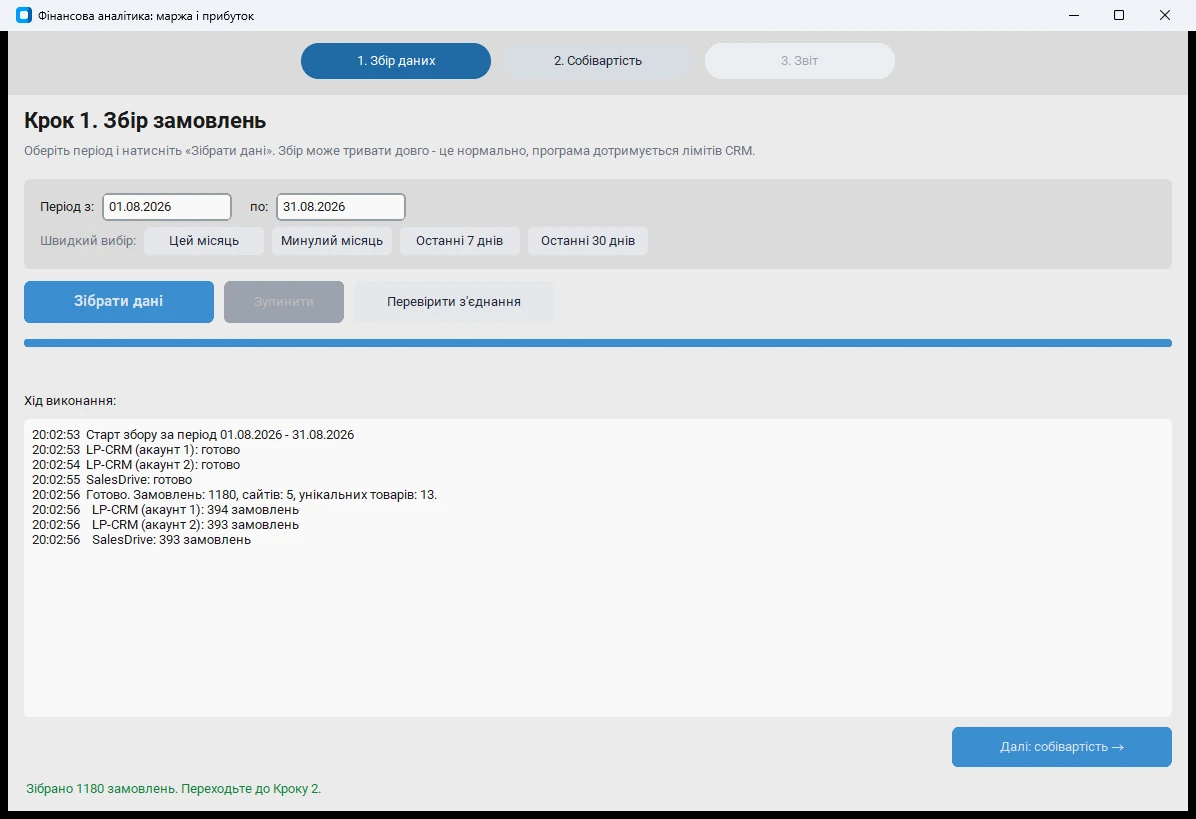Select log line «LP-CRM (акаунт 1): готово»
Image resolution: width=1196 pixels, height=819 pixels.
point(136,450)
